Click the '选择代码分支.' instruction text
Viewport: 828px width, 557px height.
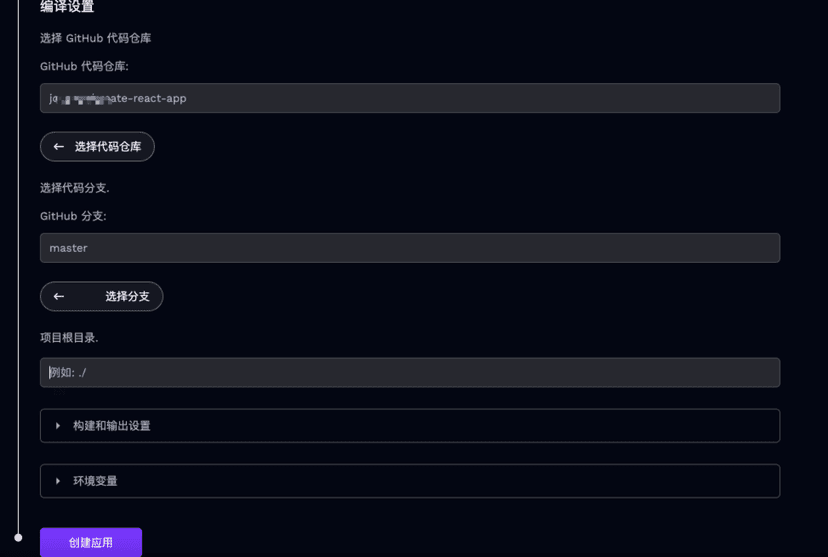(74, 188)
